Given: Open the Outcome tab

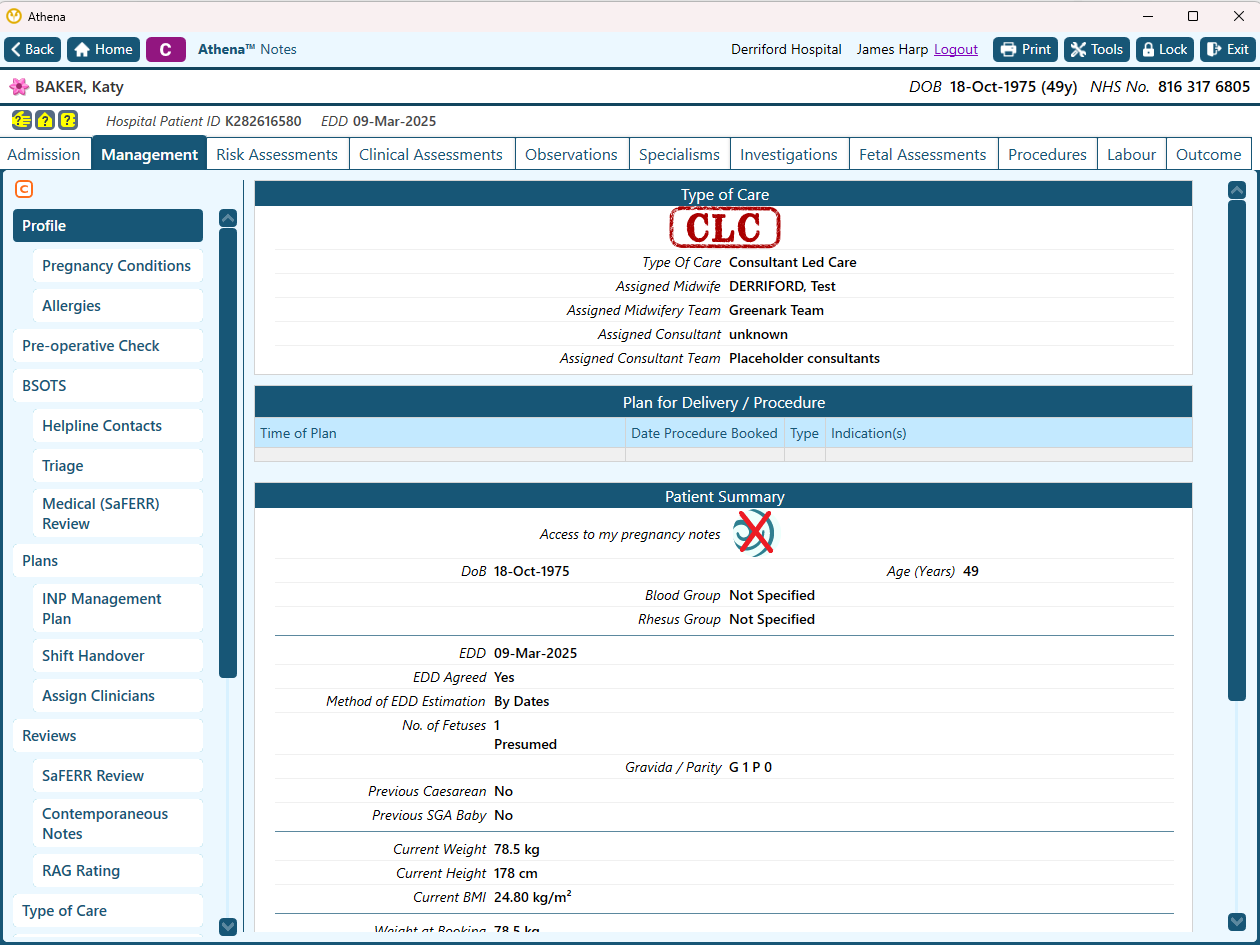Looking at the screenshot, I should click(1208, 154).
